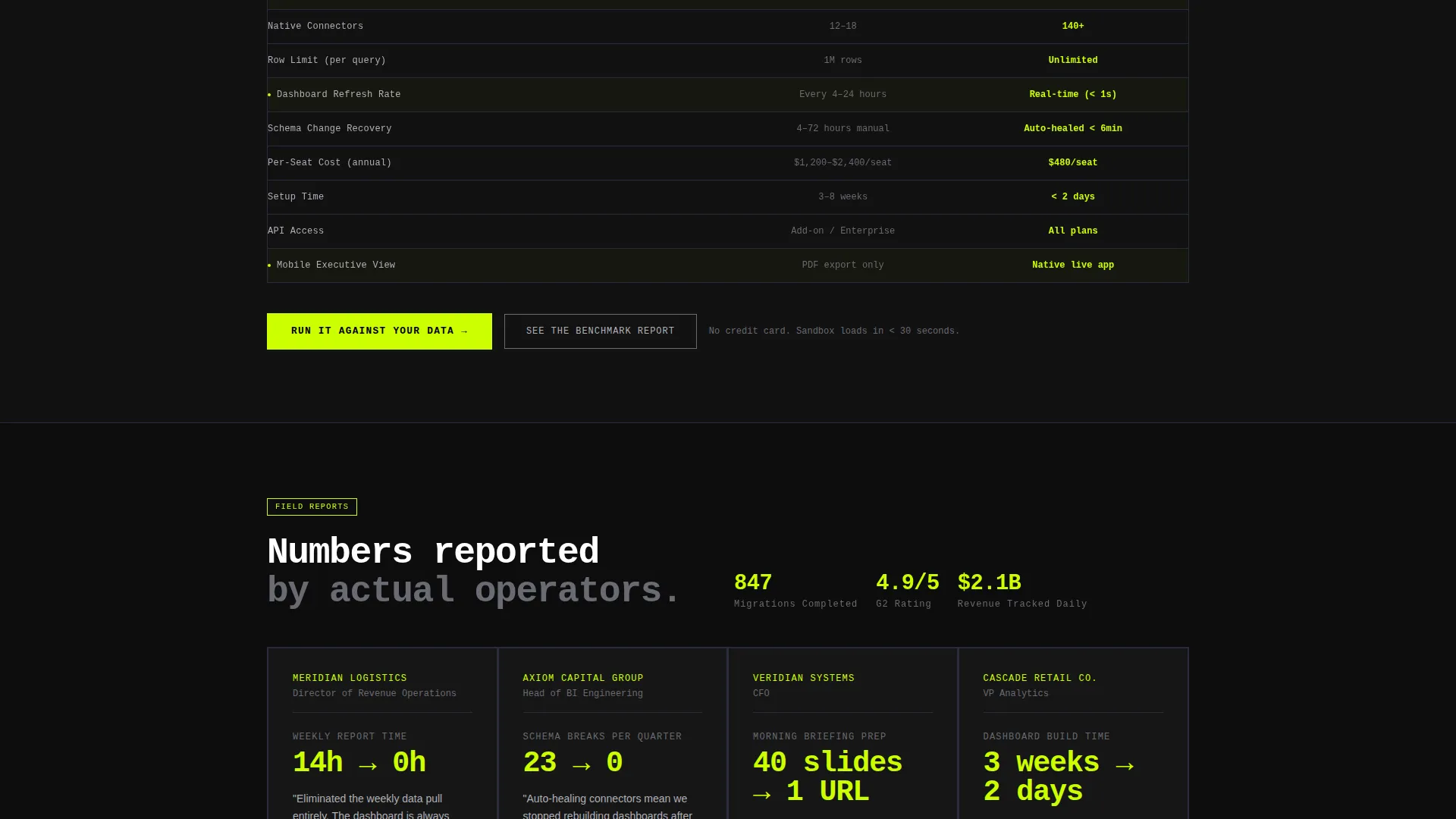The height and width of the screenshot is (819, 1456).
Task: Click 'Revenue Tracked Daily' label
Action: tap(1022, 604)
